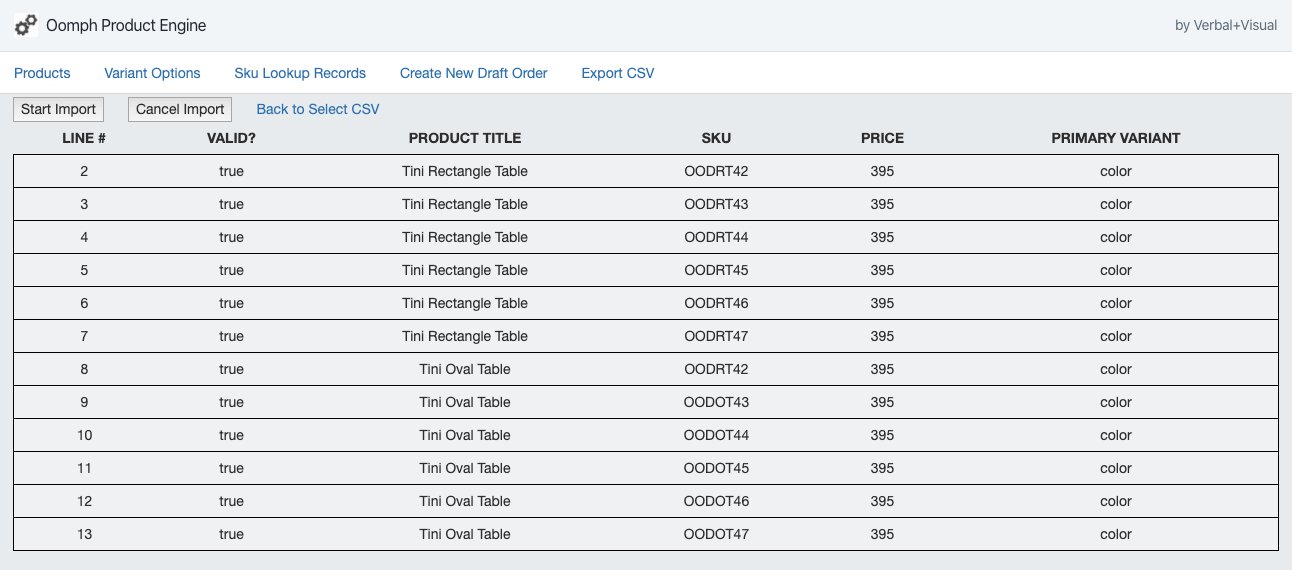Go to Variant Options page

coord(152,73)
